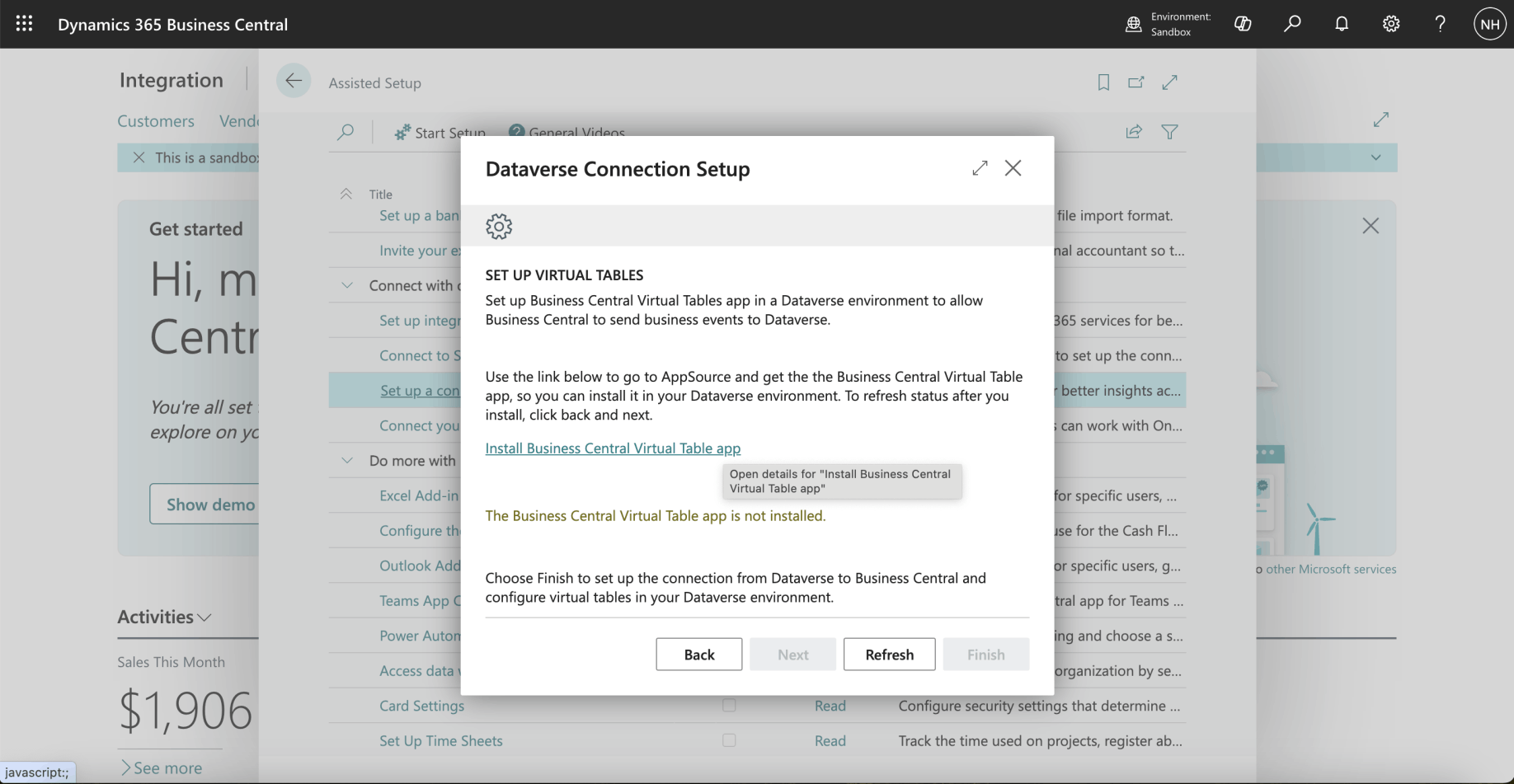
Task: Expand the sandbox notification chevron
Action: [x=1375, y=157]
